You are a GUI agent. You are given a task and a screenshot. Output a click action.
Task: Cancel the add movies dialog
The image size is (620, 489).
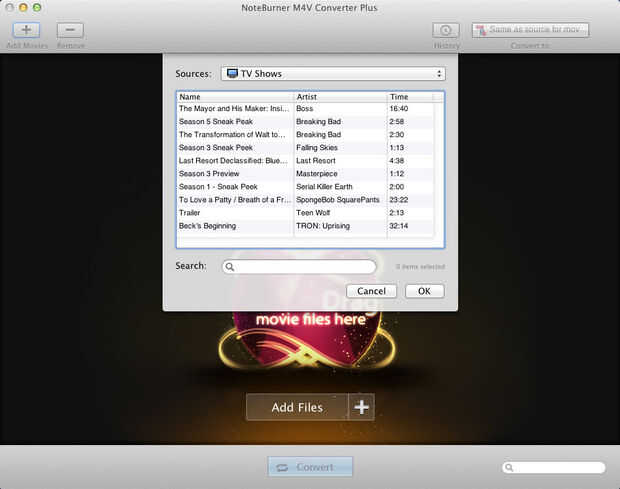click(x=371, y=291)
